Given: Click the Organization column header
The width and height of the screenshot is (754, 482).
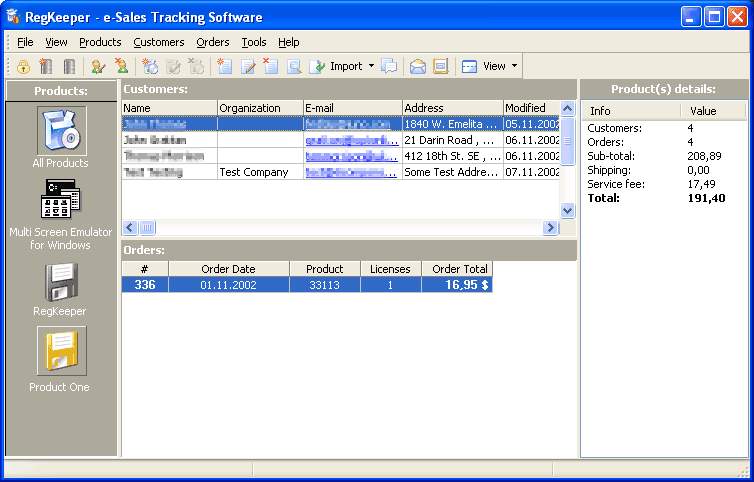Looking at the screenshot, I should coord(259,108).
